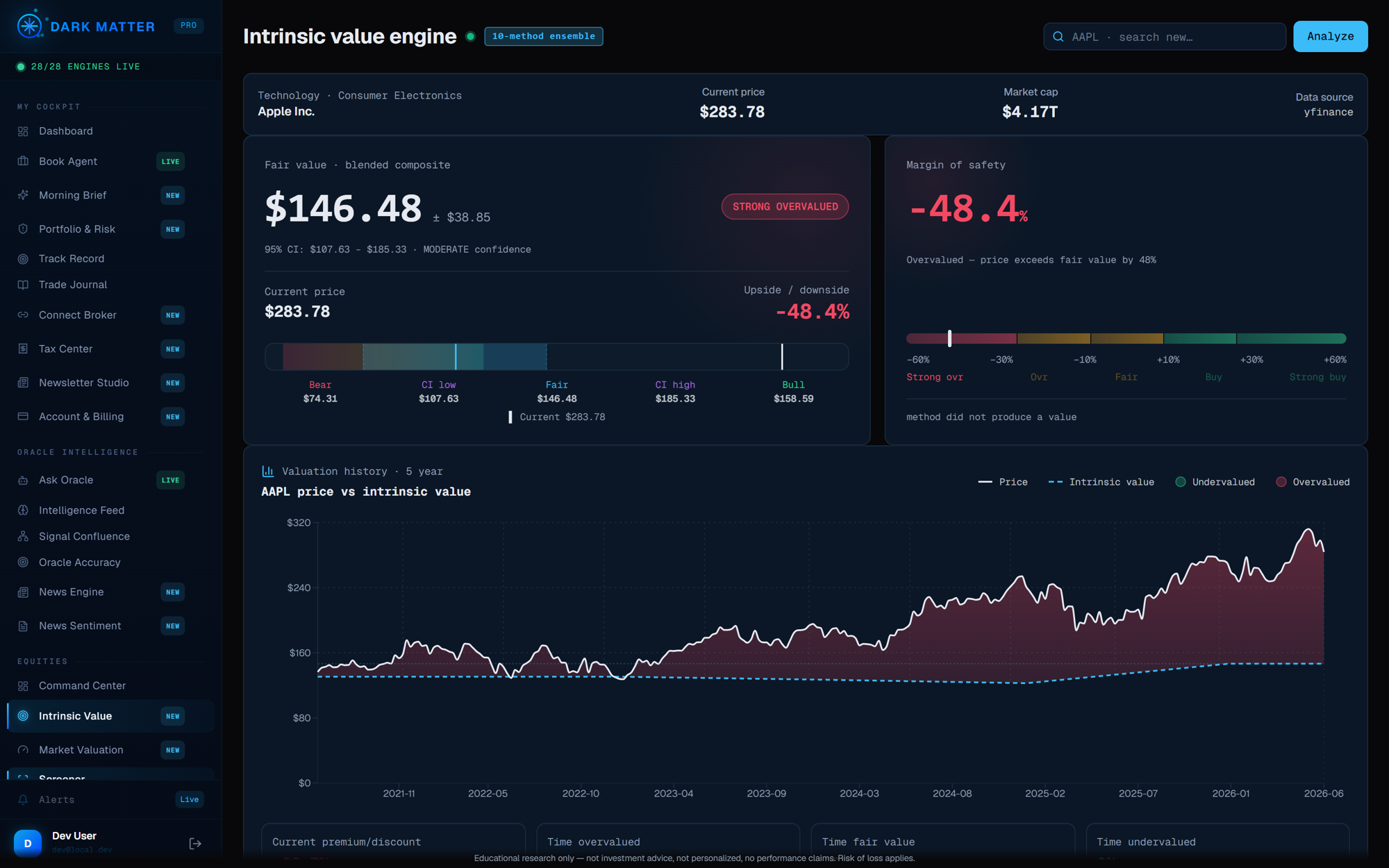The image size is (1389, 868).
Task: Toggle the Price legend series
Action: click(x=1002, y=482)
